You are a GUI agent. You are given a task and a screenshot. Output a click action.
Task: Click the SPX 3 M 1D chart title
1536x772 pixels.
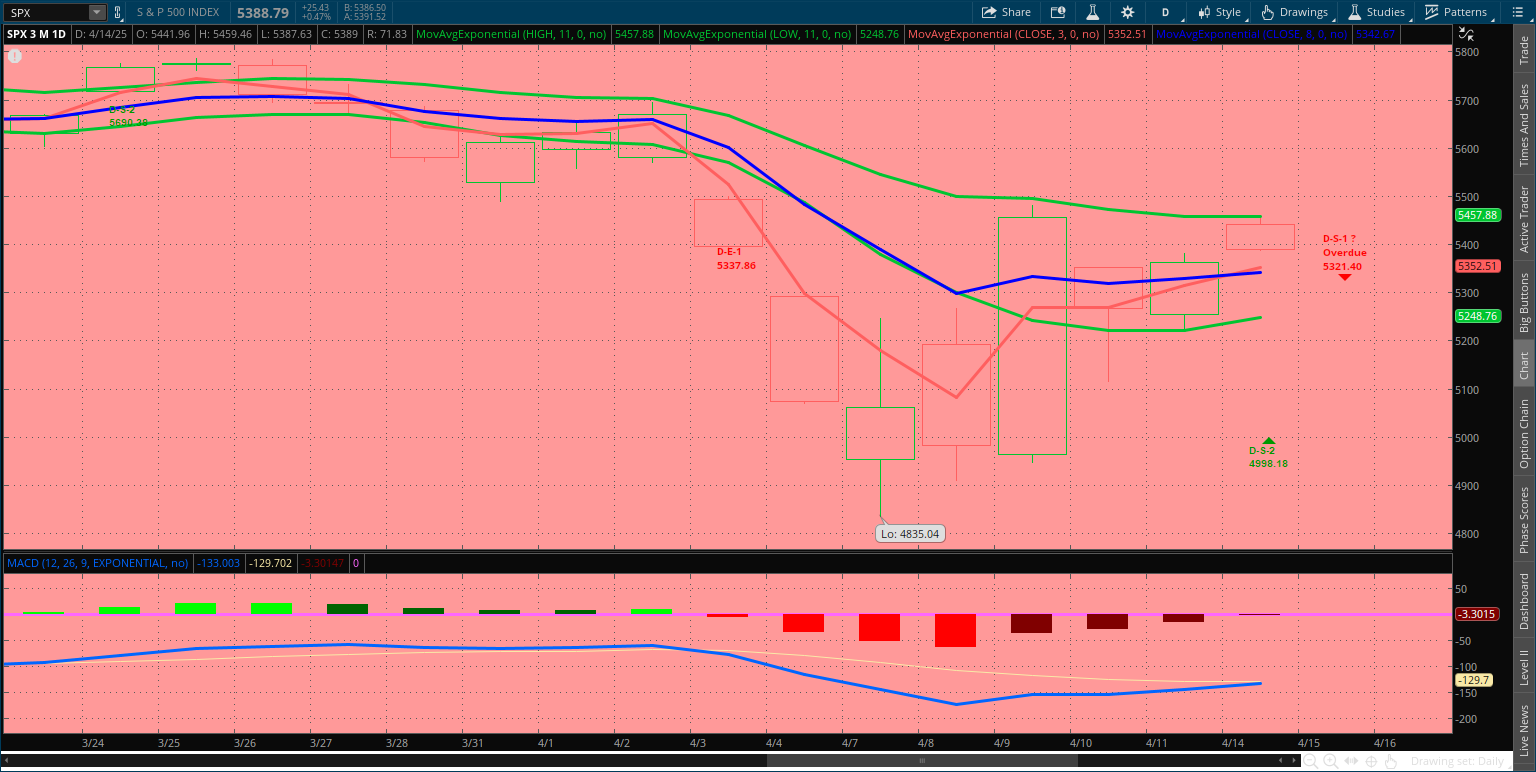tap(37, 34)
